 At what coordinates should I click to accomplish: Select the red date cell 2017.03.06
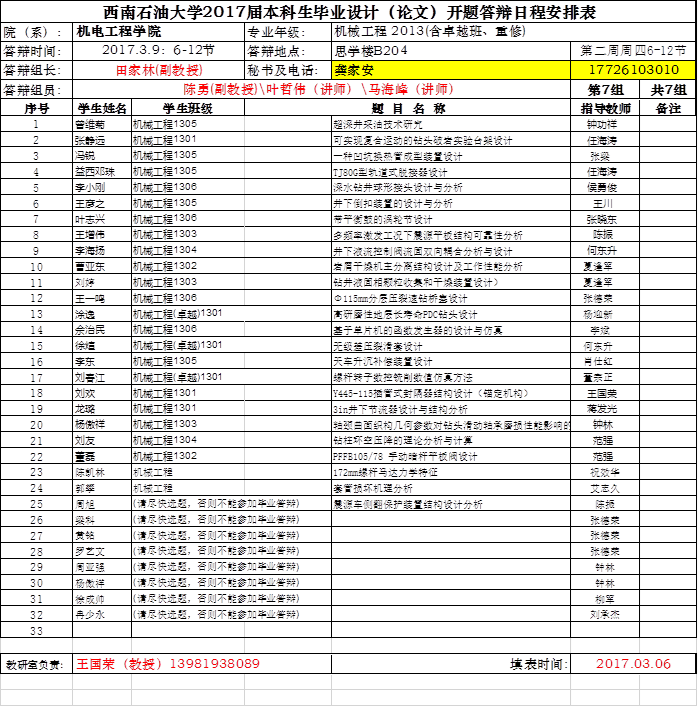click(x=633, y=664)
